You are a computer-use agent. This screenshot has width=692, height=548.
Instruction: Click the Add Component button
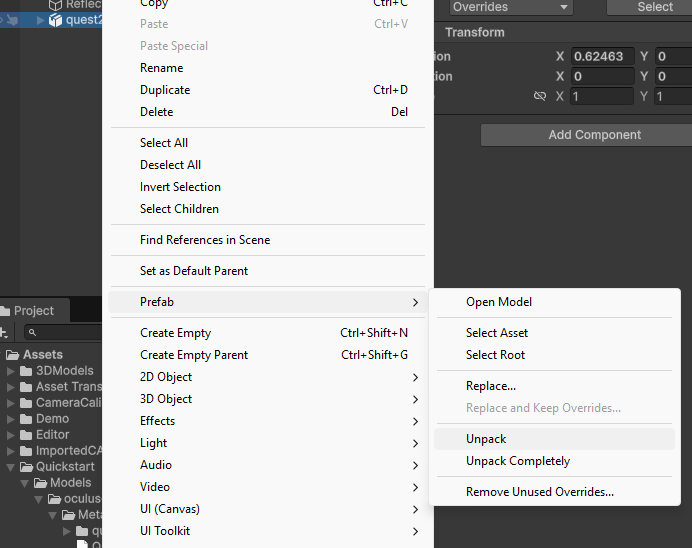[x=587, y=135]
